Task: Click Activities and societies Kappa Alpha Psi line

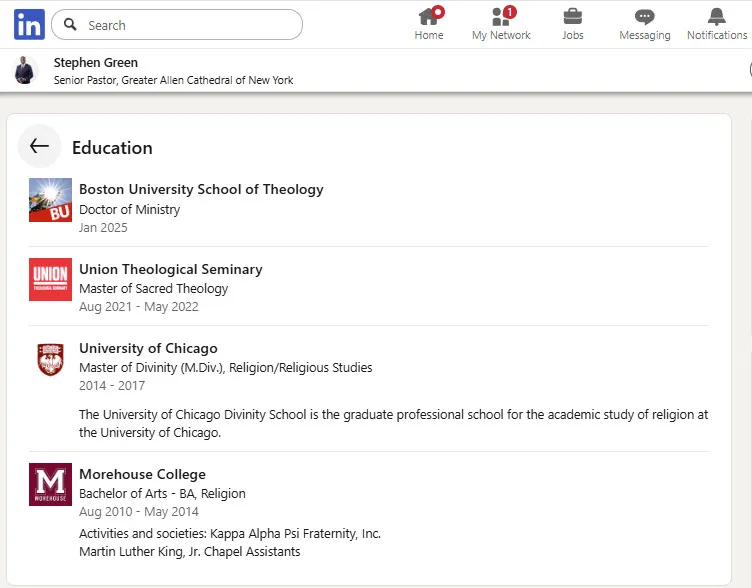Action: (x=230, y=534)
